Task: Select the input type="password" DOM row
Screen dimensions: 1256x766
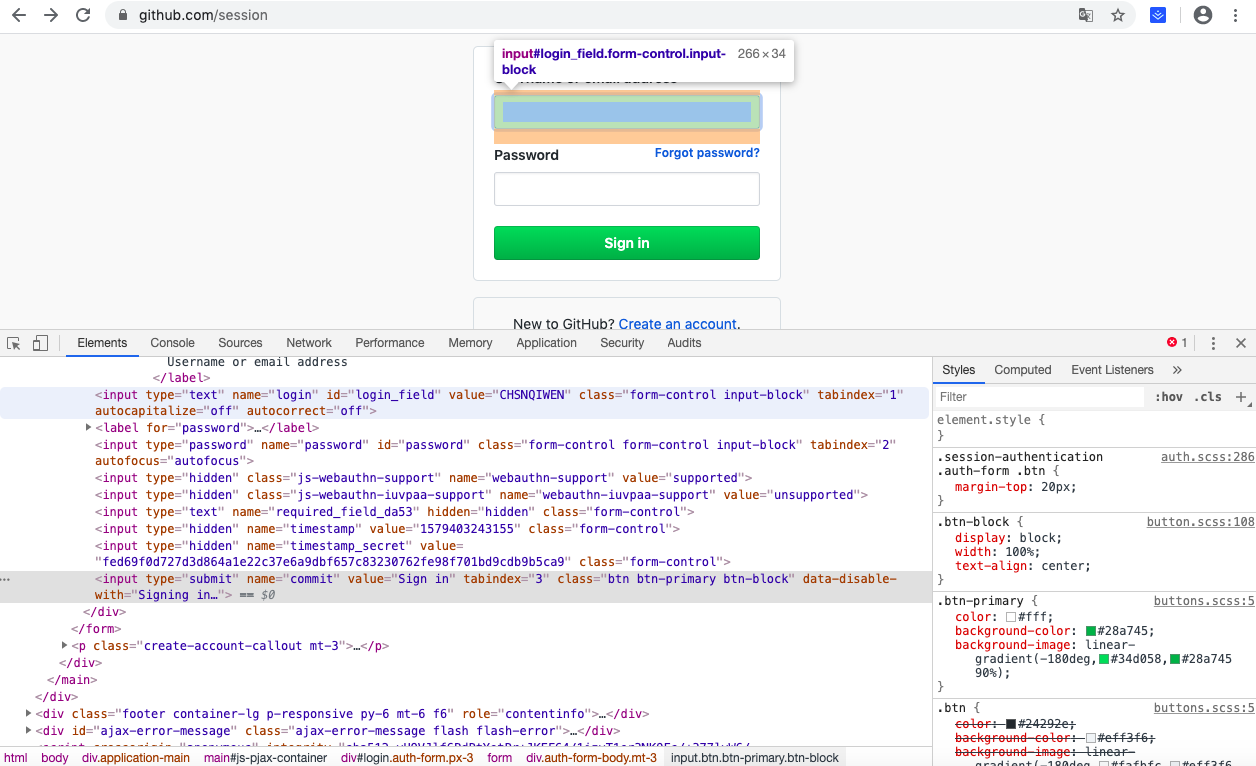Action: pos(464,453)
